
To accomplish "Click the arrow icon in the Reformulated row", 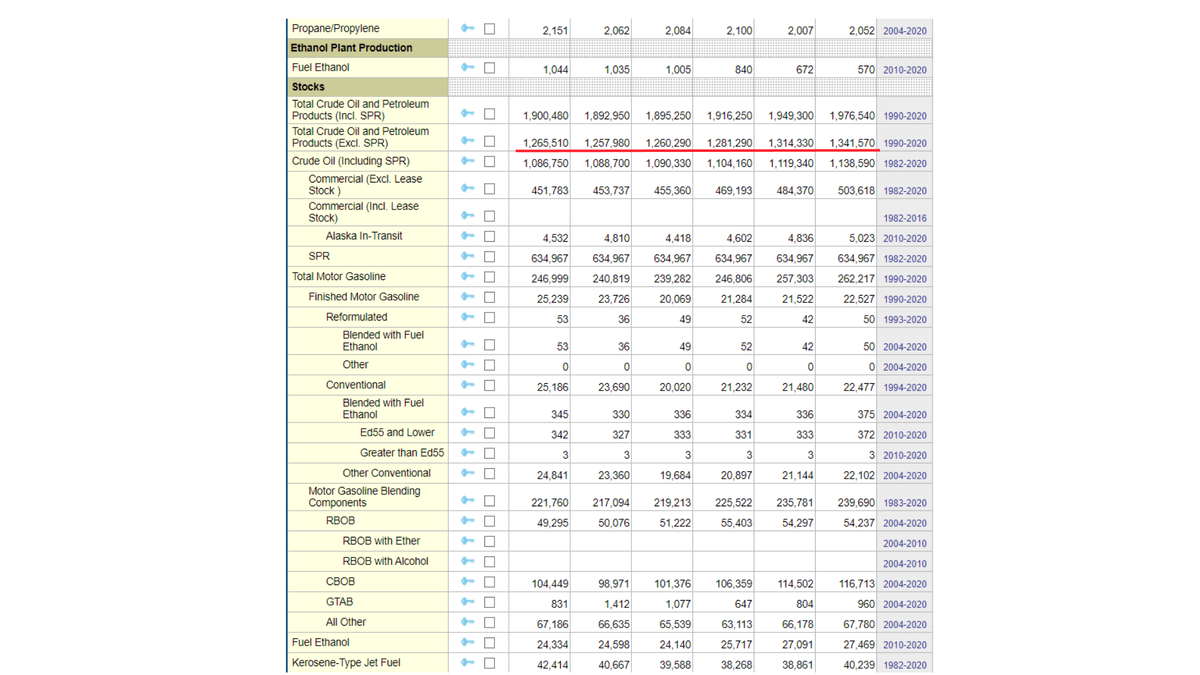I will (x=467, y=317).
